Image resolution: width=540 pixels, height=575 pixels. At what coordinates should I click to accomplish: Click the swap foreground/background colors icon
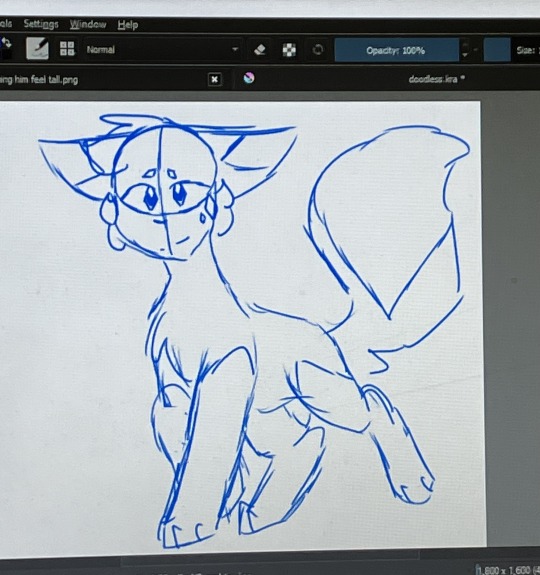(6, 43)
